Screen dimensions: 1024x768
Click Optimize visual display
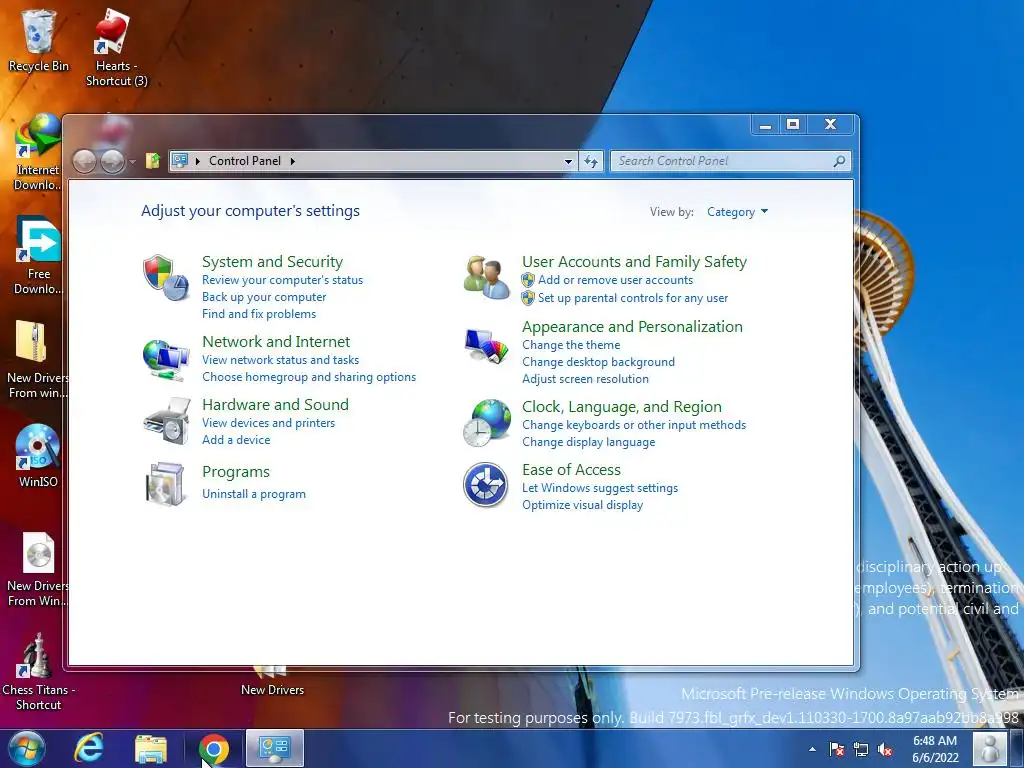click(x=583, y=505)
